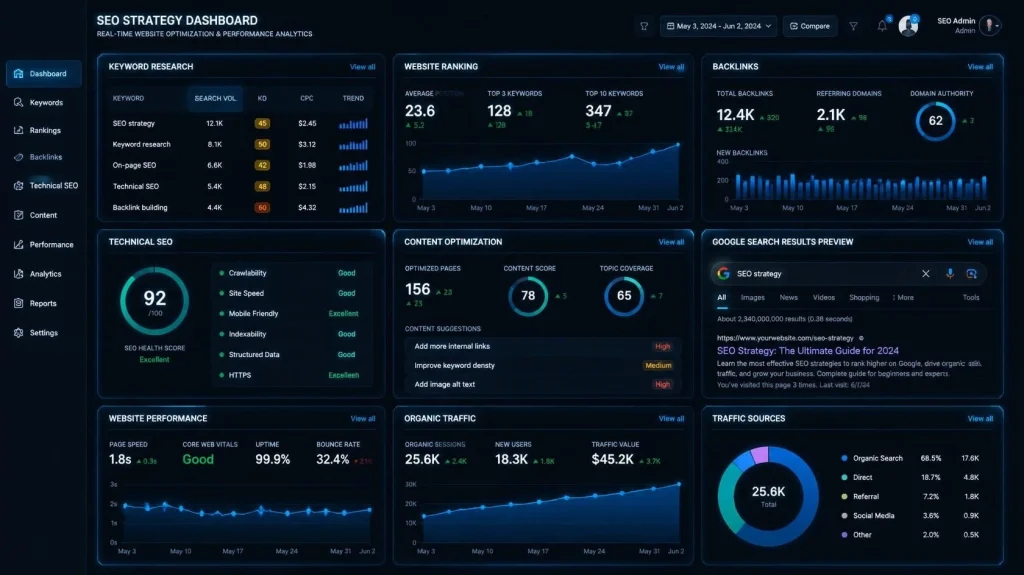Viewport: 1024px width, 575px height.
Task: Click the Keywords magnifier icon in sidebar
Action: 18,103
